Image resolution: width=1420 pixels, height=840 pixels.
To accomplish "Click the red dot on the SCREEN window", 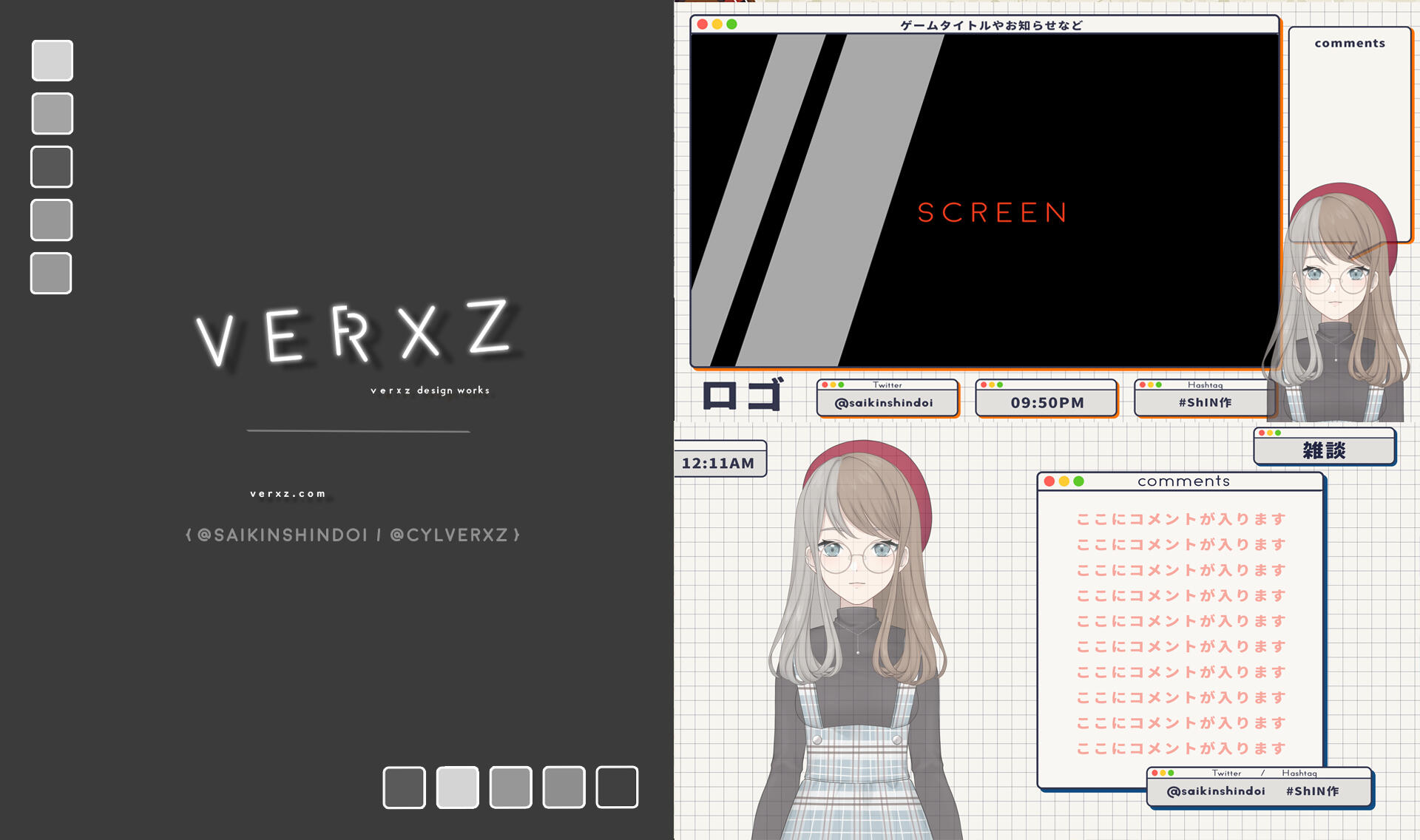I will point(702,24).
